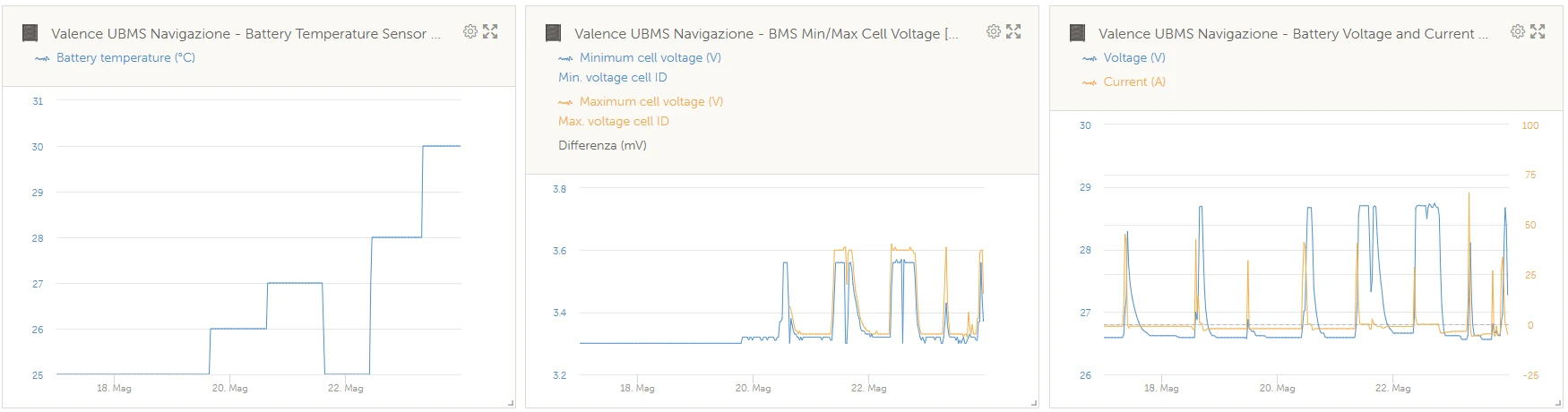1568x412 pixels.
Task: Click 20. Mag marker on voltage-current chart
Action: [x=1278, y=388]
